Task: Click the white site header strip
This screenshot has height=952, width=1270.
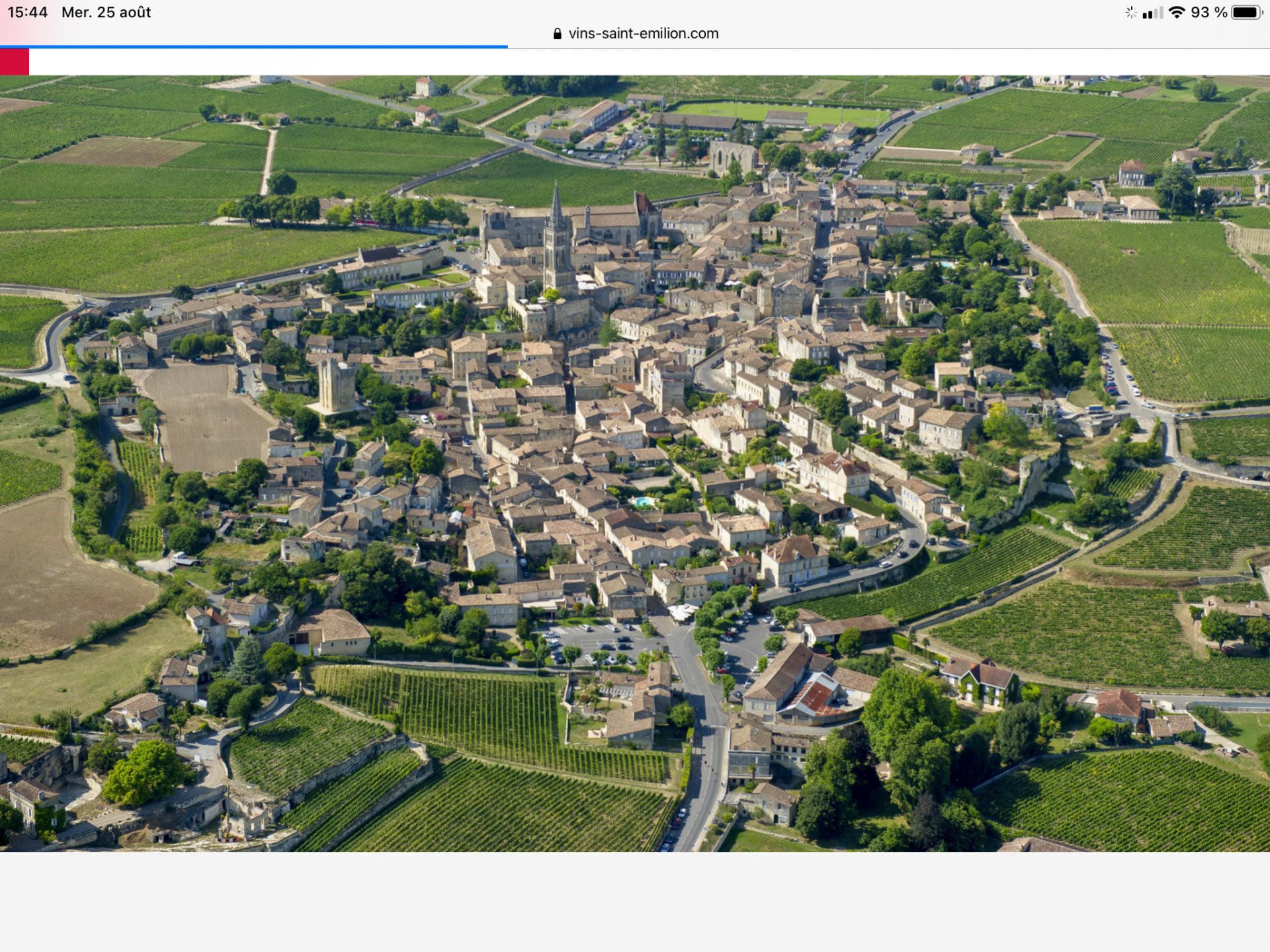Action: click(x=648, y=62)
